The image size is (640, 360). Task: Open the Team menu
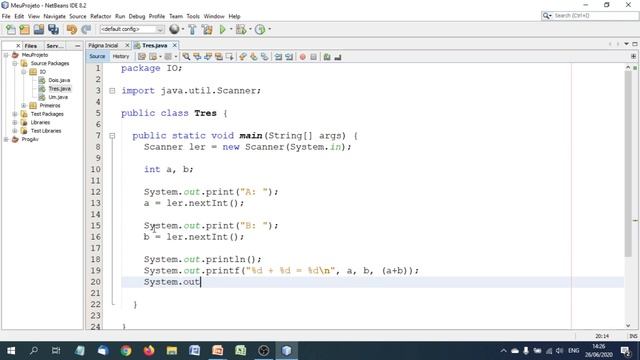pyautogui.click(x=176, y=16)
